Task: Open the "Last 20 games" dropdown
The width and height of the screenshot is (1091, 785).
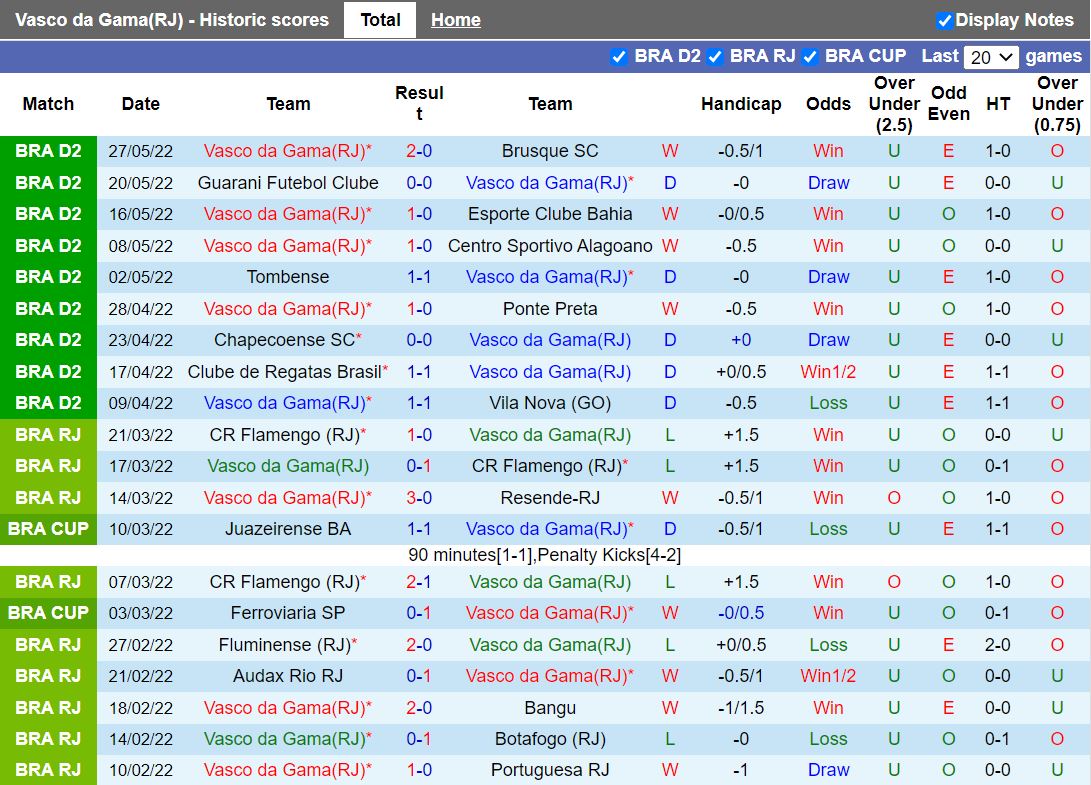Action: 991,57
